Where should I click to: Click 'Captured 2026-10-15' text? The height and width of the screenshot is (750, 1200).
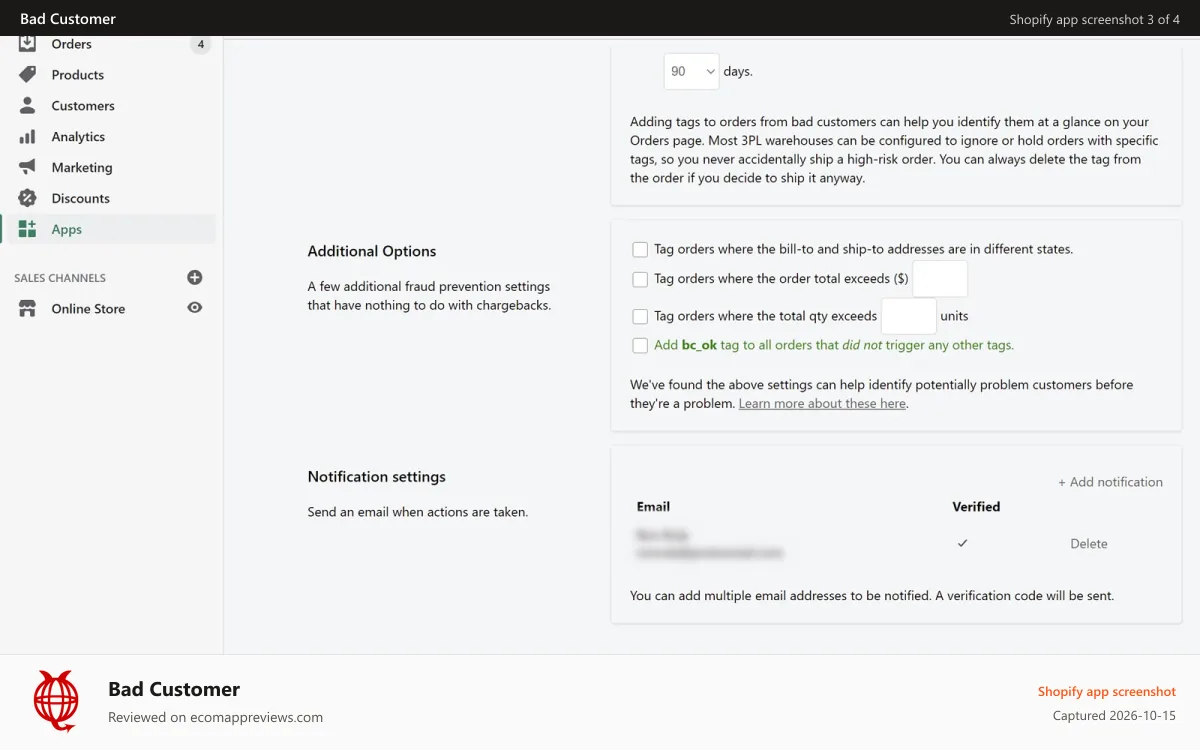(x=1114, y=716)
